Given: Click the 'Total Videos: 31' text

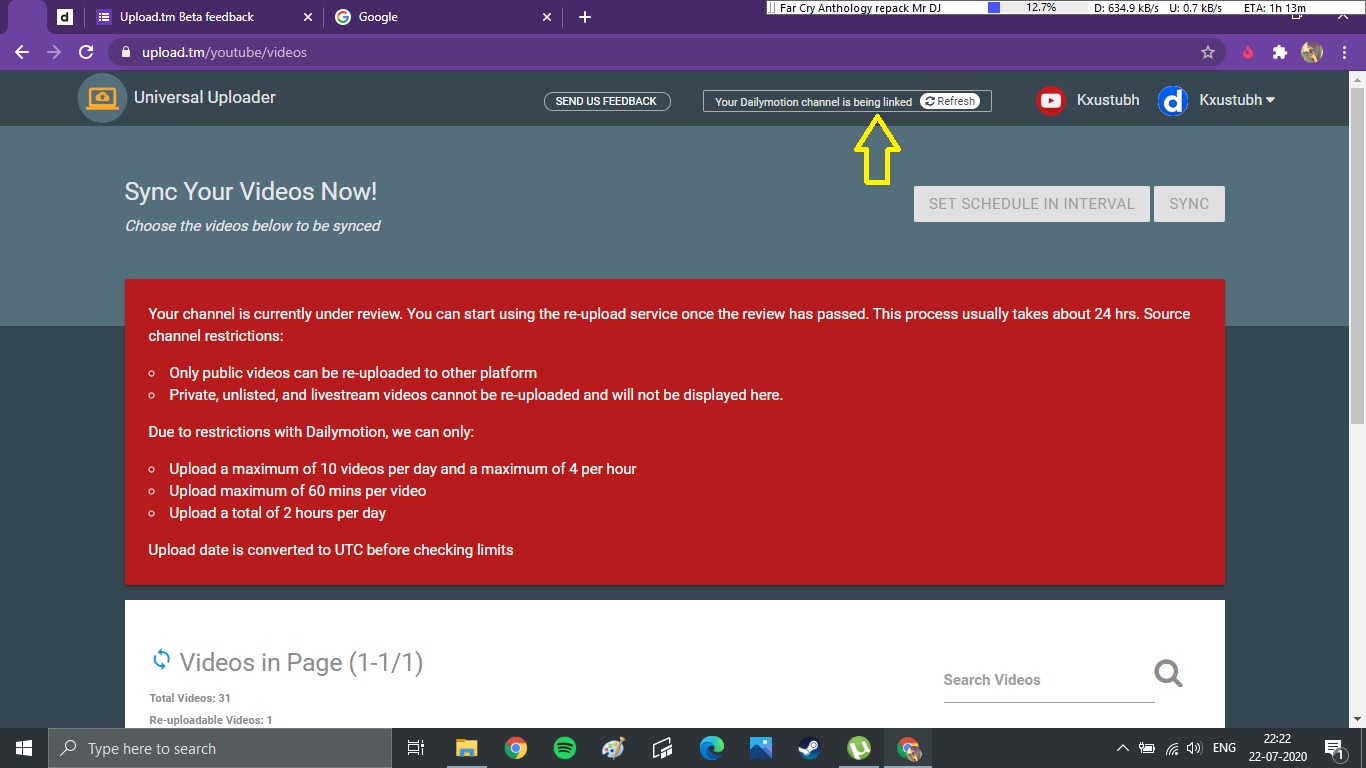Looking at the screenshot, I should tap(190, 698).
